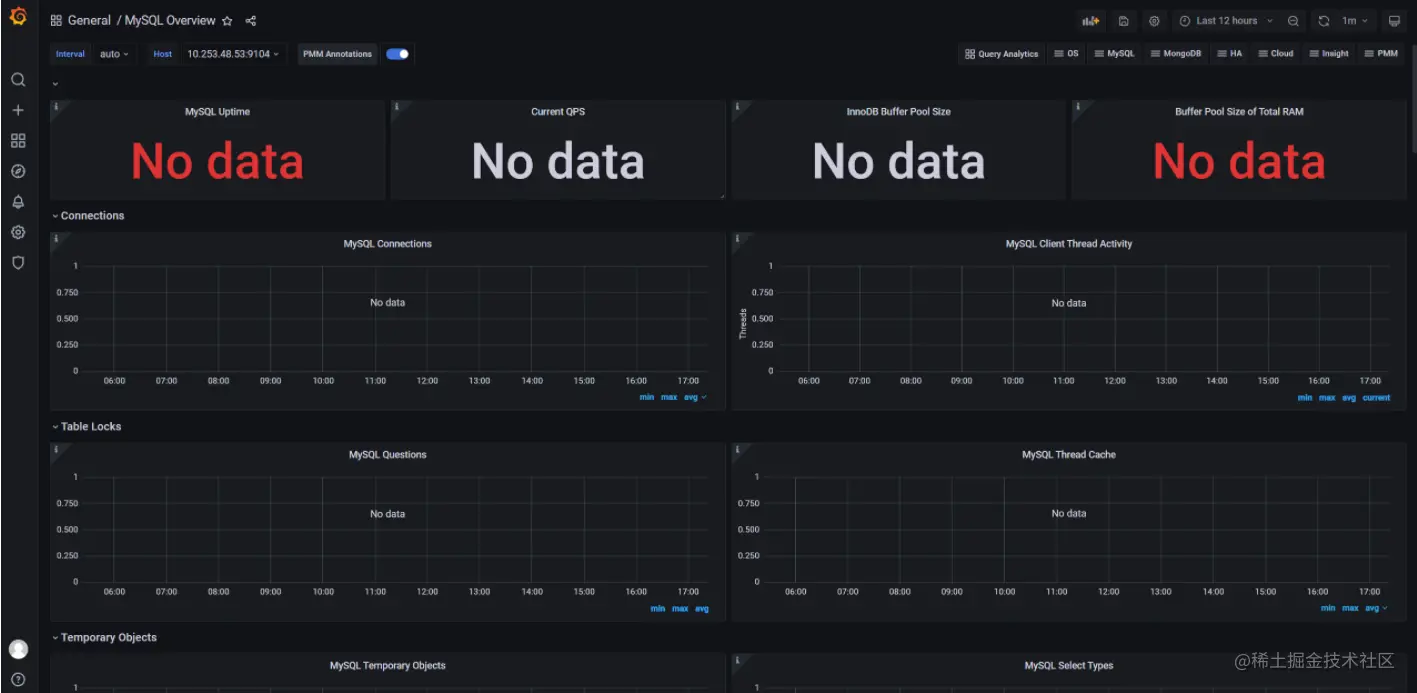Open the OS dashboards menu
1417x693 pixels.
1066,54
